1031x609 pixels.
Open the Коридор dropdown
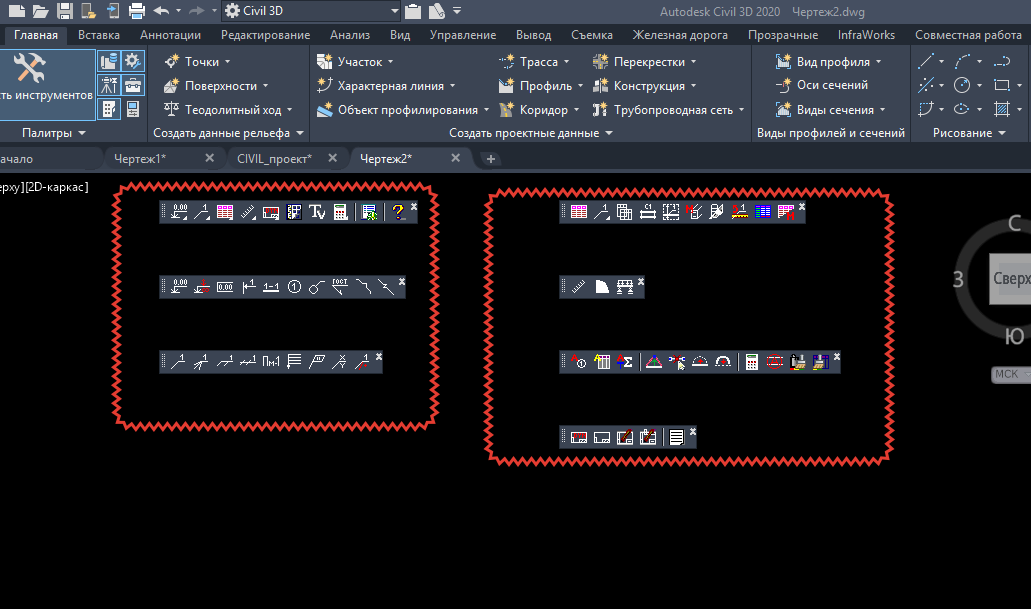pos(577,110)
